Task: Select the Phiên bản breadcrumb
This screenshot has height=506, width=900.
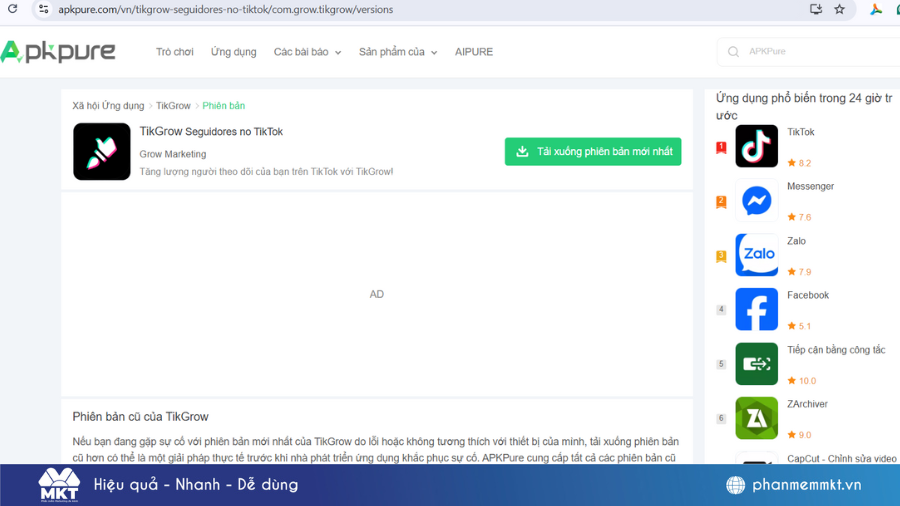Action: [223, 106]
